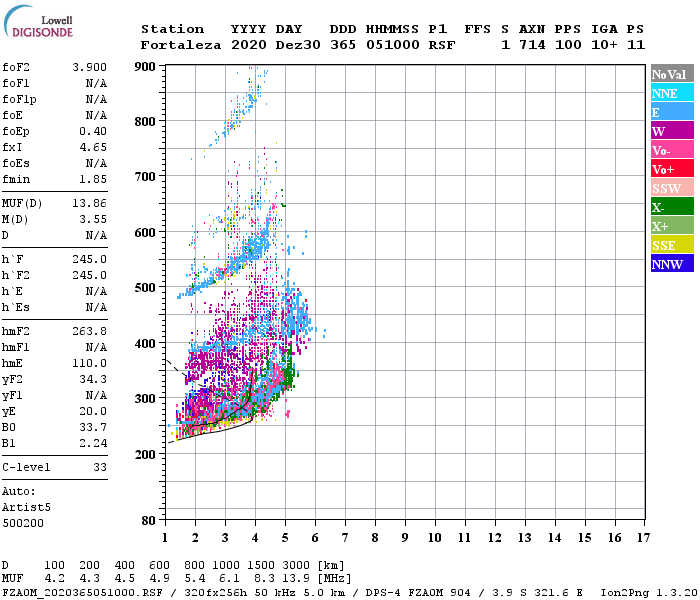The height and width of the screenshot is (600, 700).
Task: Click the Lowell Digisonde logo
Action: [38, 21]
